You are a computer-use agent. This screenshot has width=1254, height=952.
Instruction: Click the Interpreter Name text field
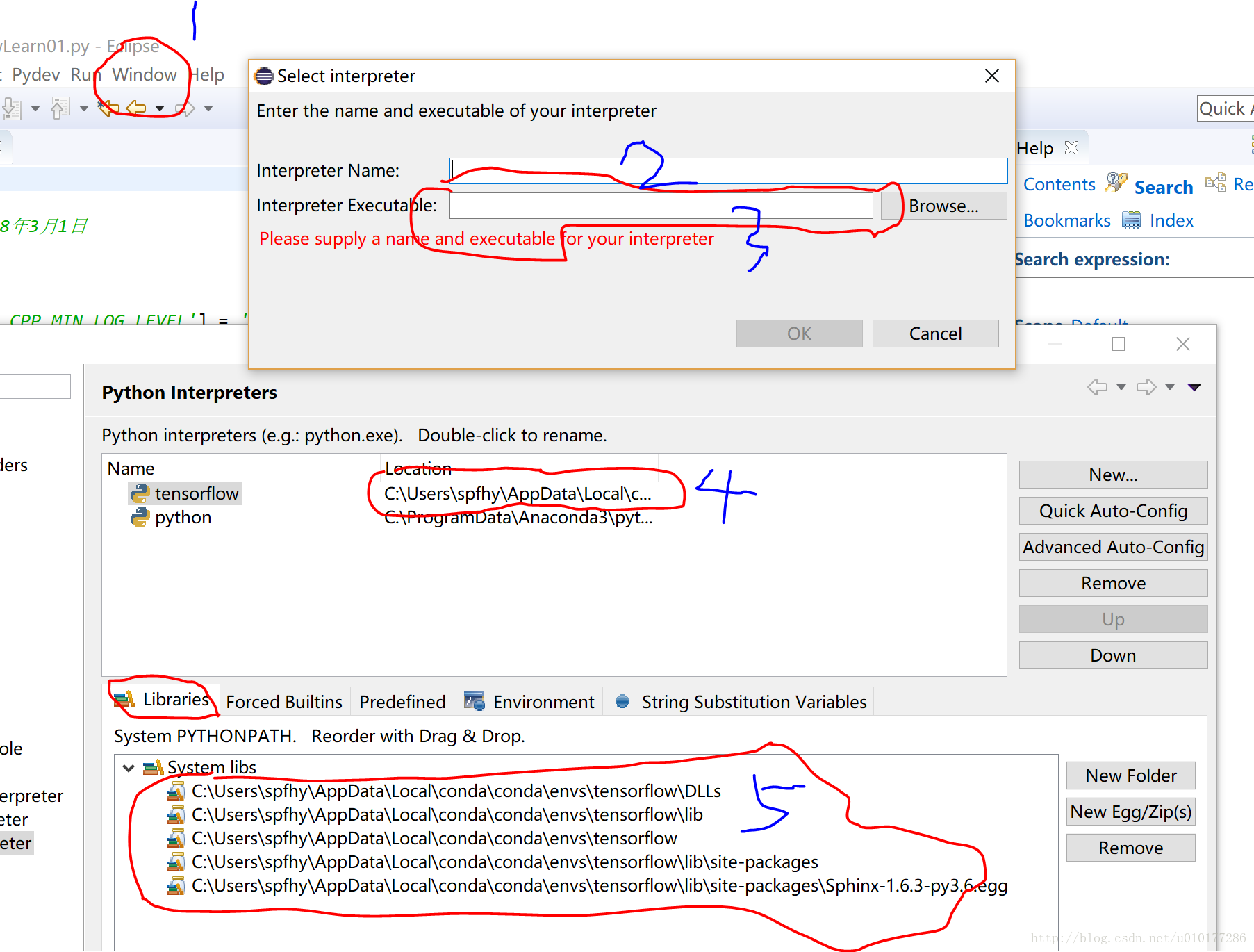[728, 170]
